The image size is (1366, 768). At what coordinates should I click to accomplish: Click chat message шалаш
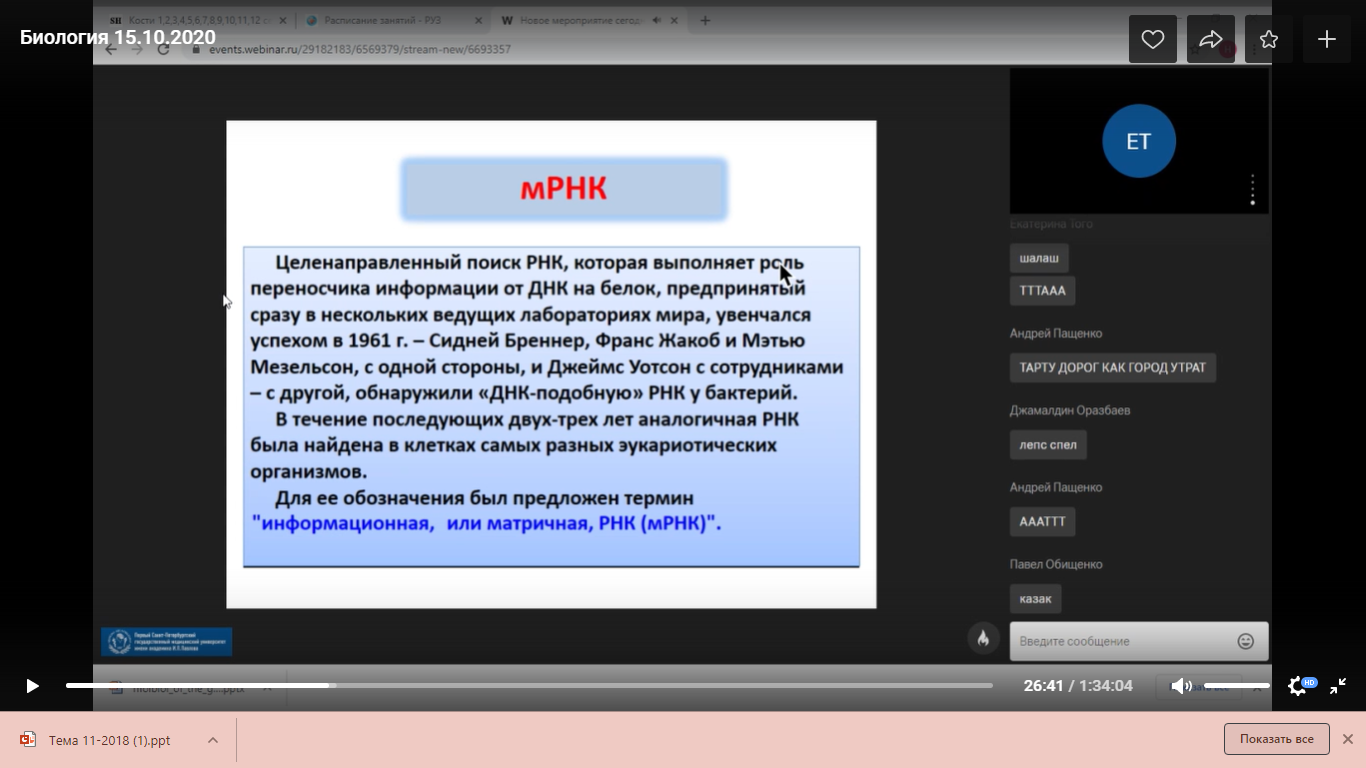1039,258
